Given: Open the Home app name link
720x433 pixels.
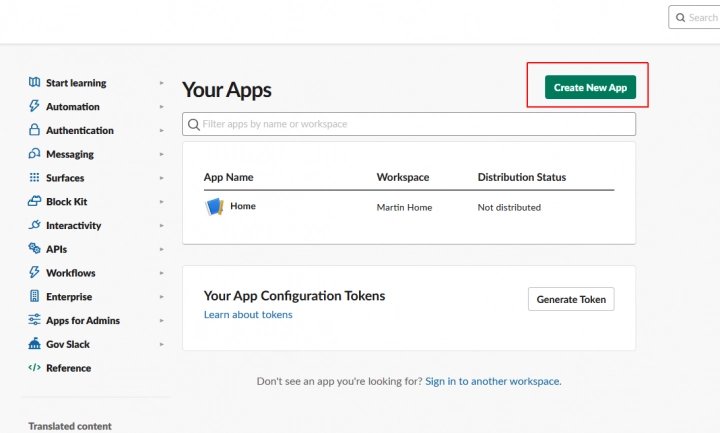Looking at the screenshot, I should point(243,206).
